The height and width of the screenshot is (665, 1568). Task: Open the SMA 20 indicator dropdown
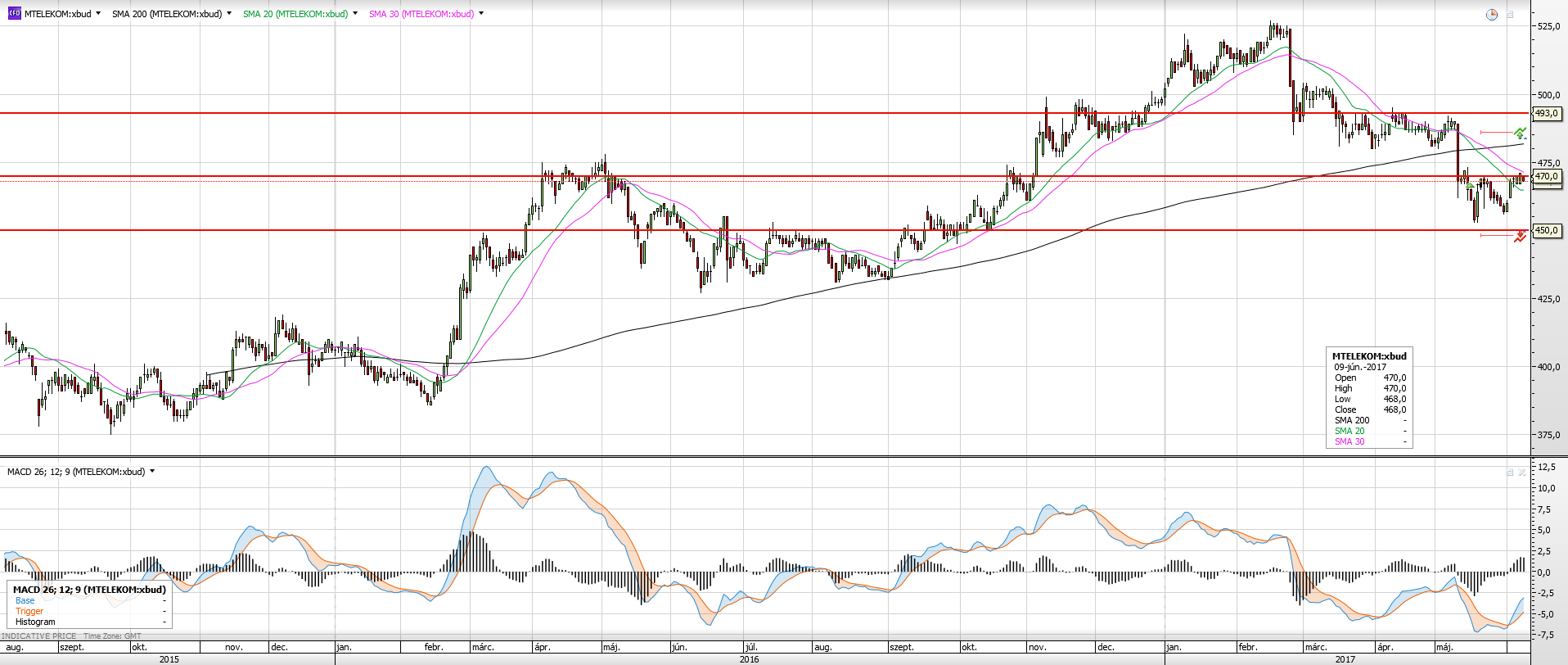[355, 14]
